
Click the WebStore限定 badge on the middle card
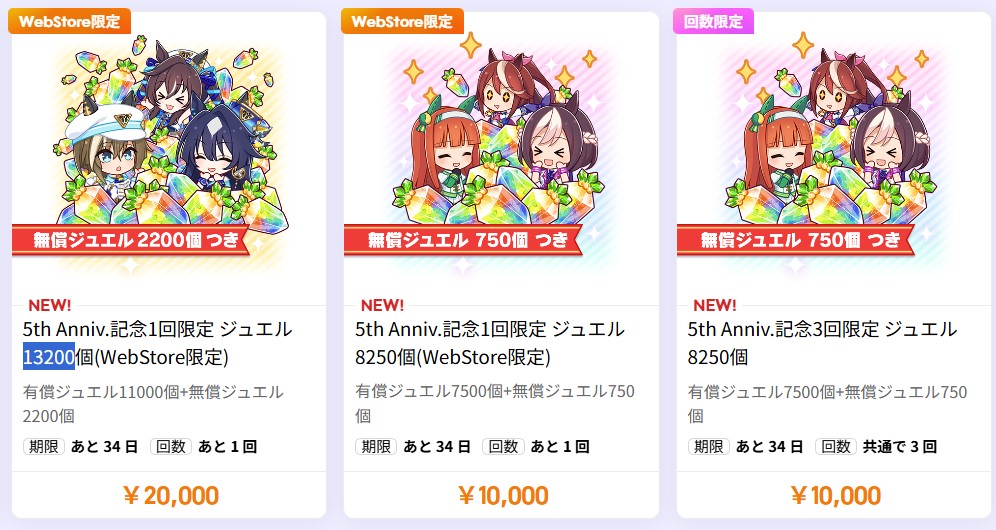pos(402,21)
